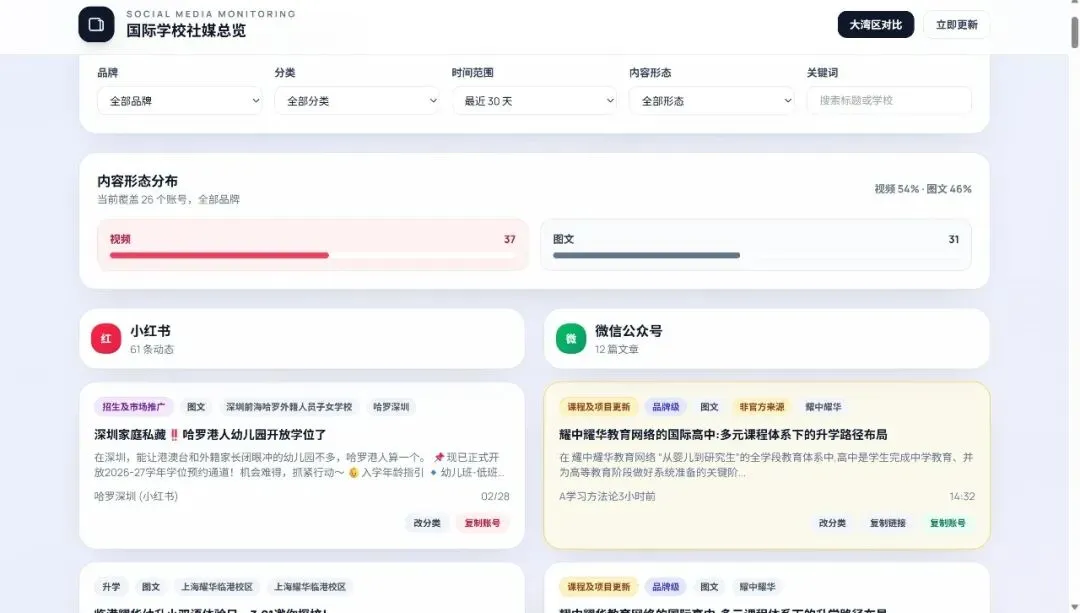The width and height of the screenshot is (1080, 613).
Task: Open the 全部品牌 brand dropdown
Action: [180, 101]
